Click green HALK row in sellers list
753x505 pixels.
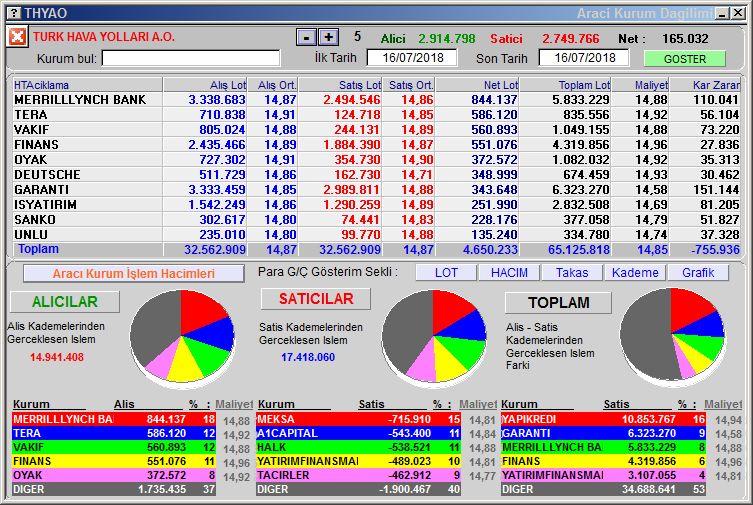pyautogui.click(x=358, y=447)
